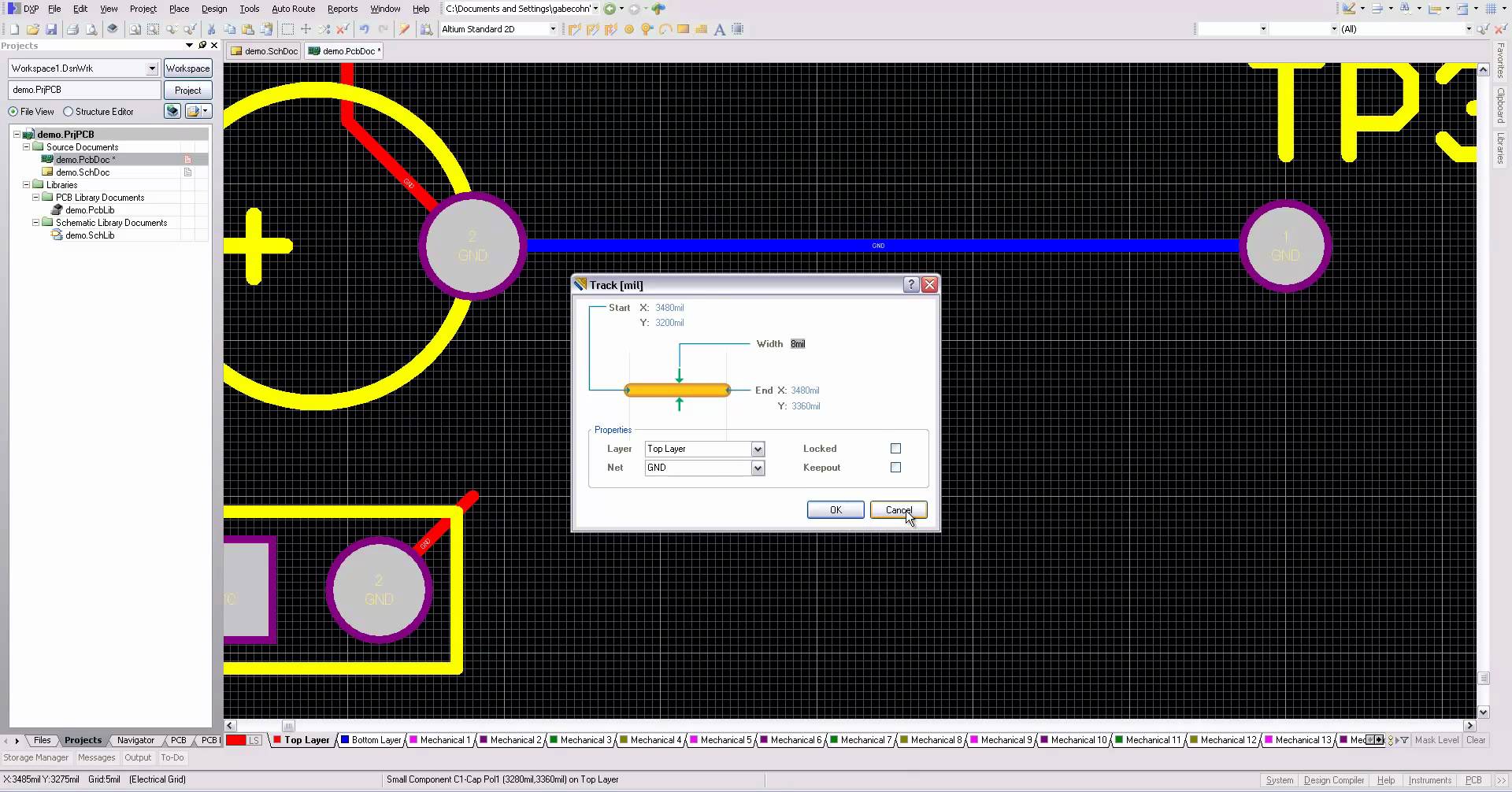Click the Cross Probe icon in toolbar
This screenshot has height=792, width=1512.
pos(404,29)
